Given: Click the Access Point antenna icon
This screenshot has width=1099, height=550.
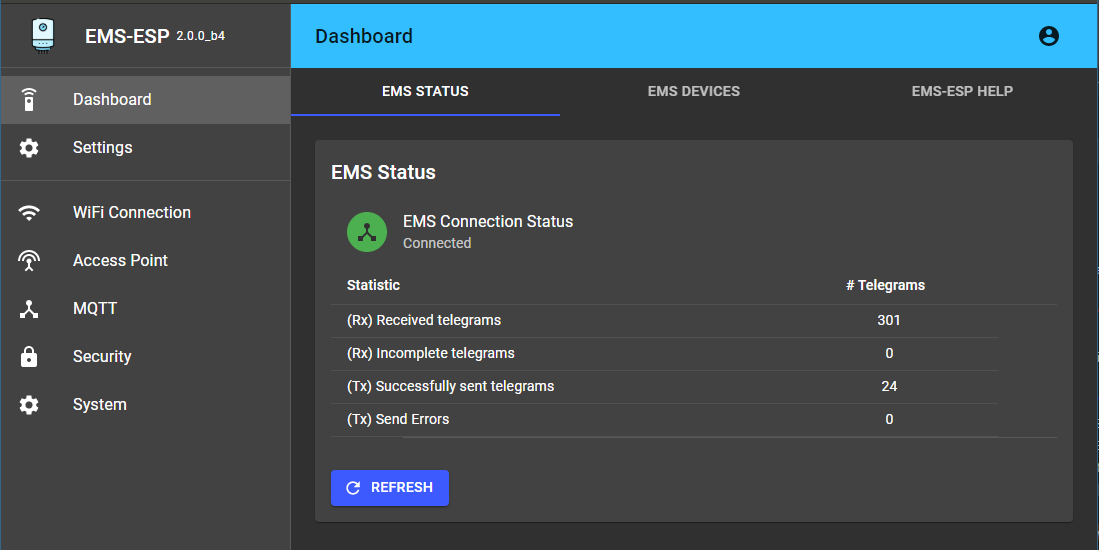Looking at the screenshot, I should click(30, 261).
